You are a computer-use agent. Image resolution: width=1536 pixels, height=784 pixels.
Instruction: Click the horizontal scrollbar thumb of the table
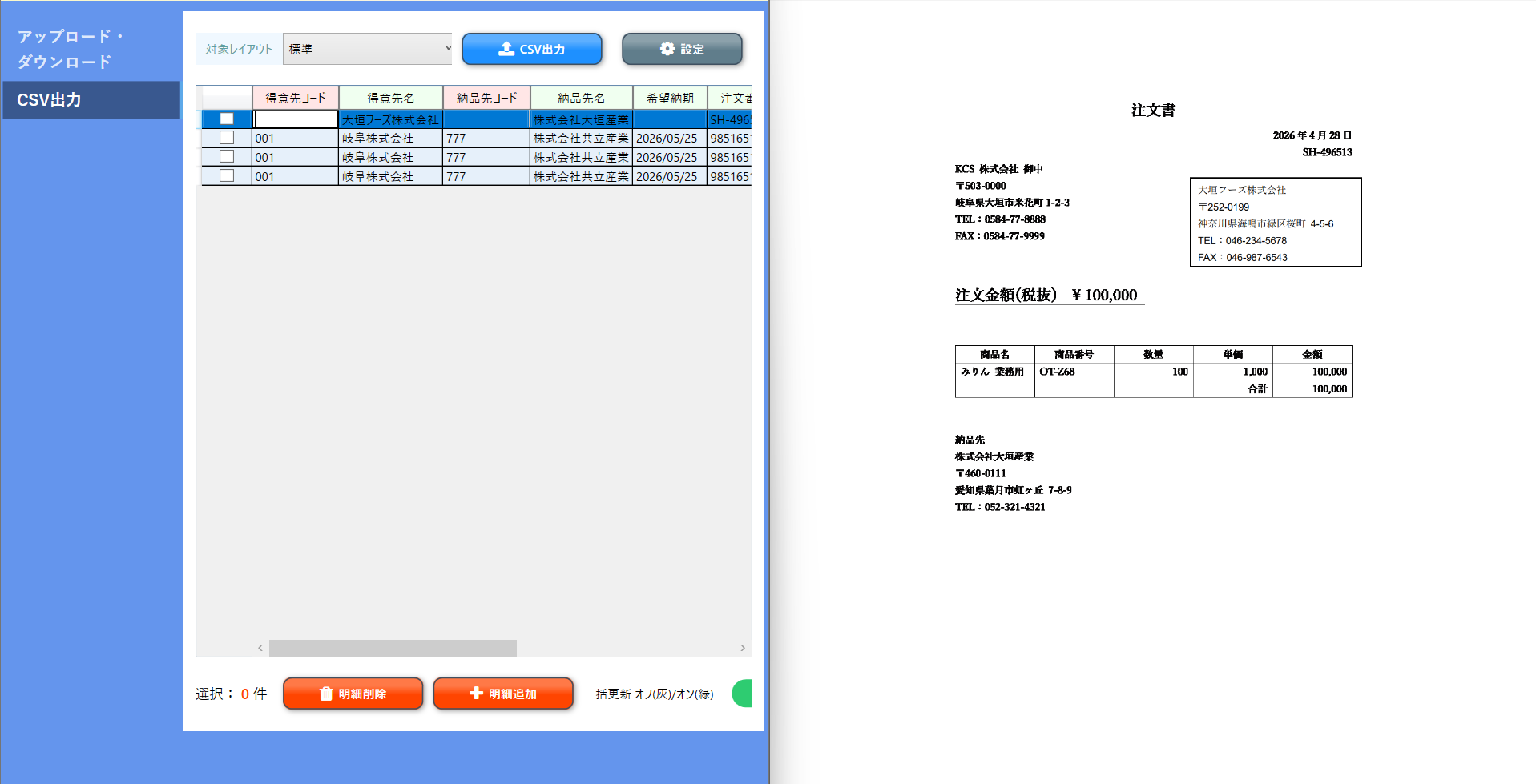(393, 648)
